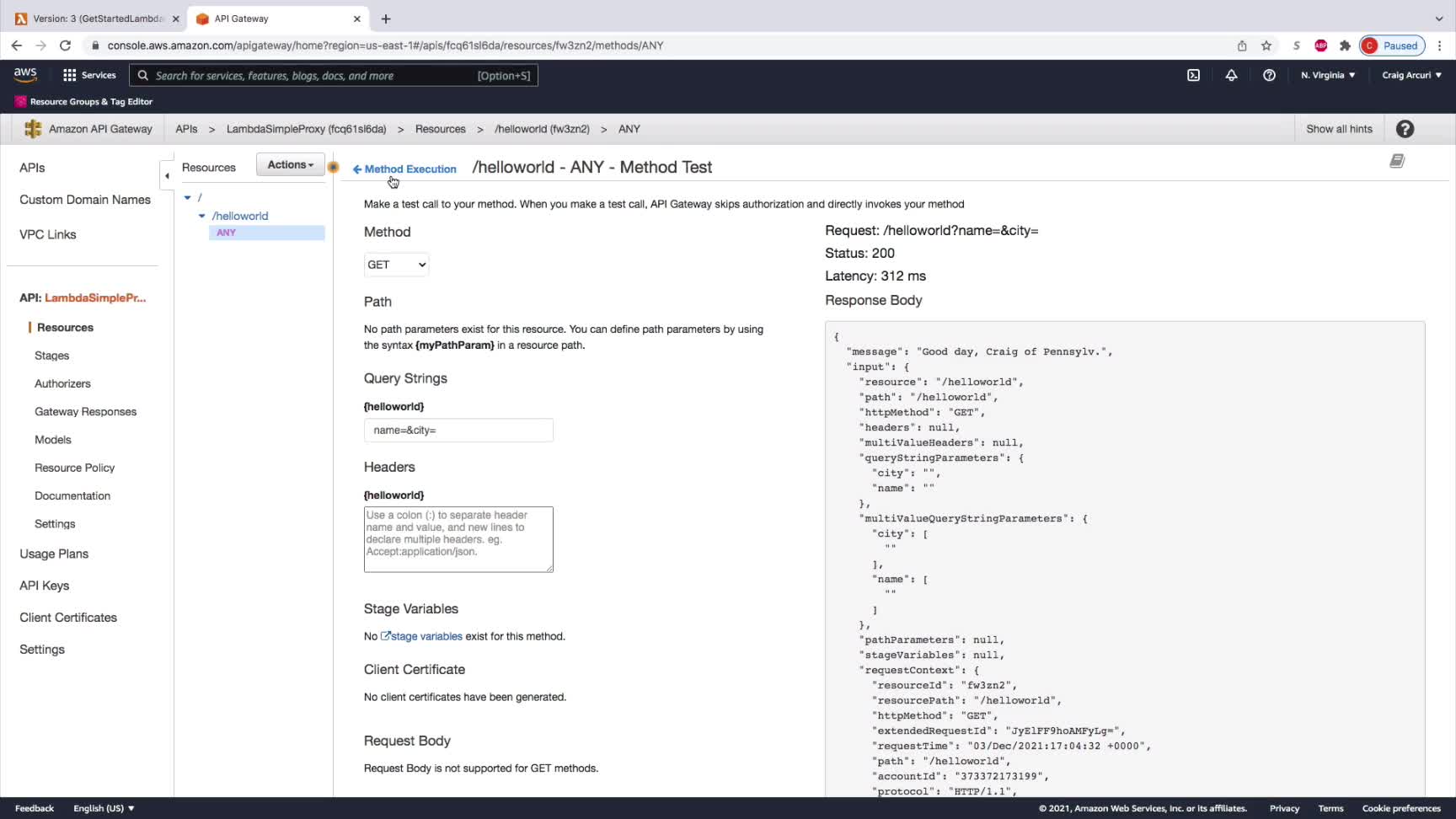Viewport: 1456px width, 819px height.
Task: Open the CloudShell terminal icon
Action: pyautogui.click(x=1193, y=75)
